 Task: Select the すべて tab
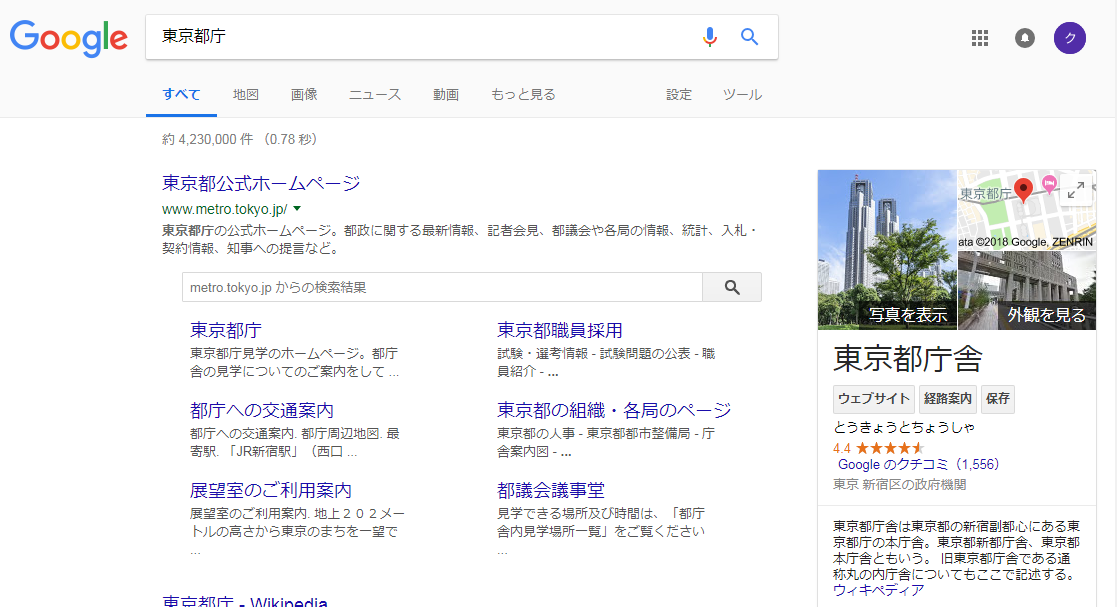[181, 95]
